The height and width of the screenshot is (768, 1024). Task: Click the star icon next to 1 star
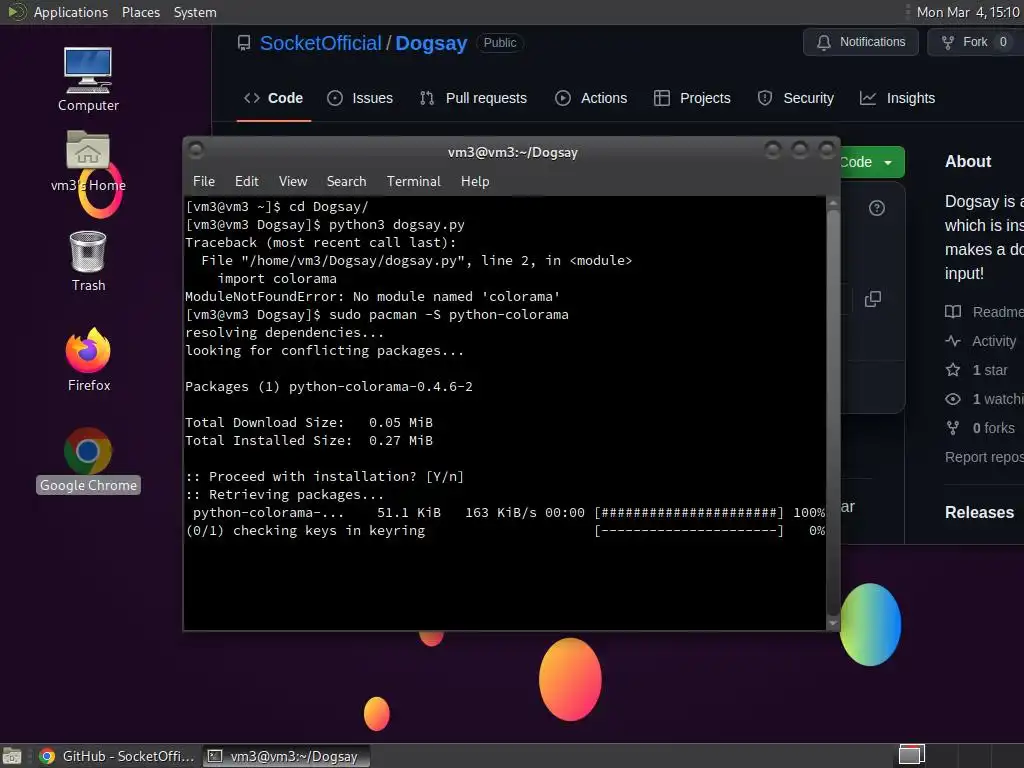953,370
